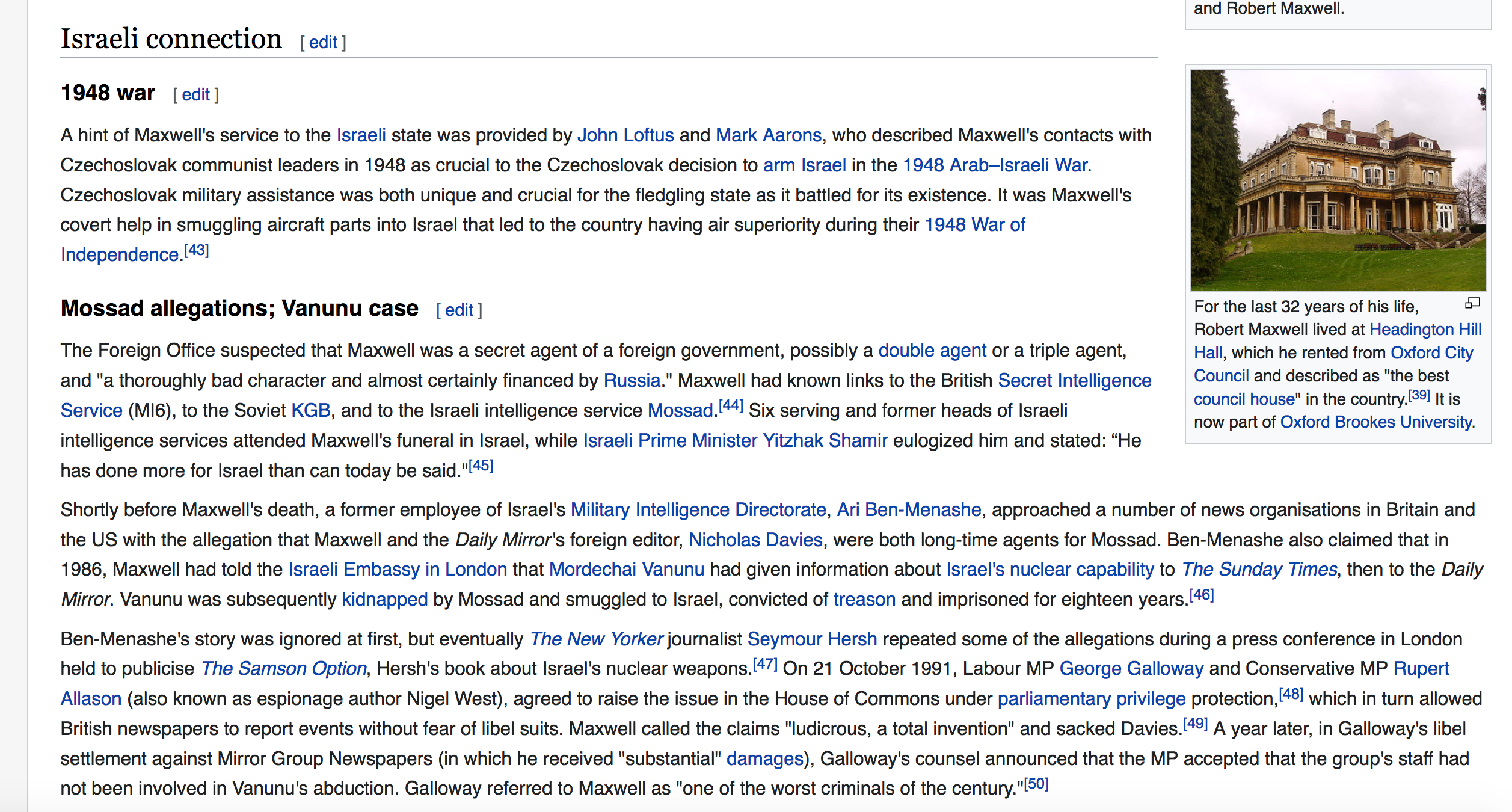Jump to citation 46
The width and height of the screenshot is (1512, 812).
point(1202,595)
